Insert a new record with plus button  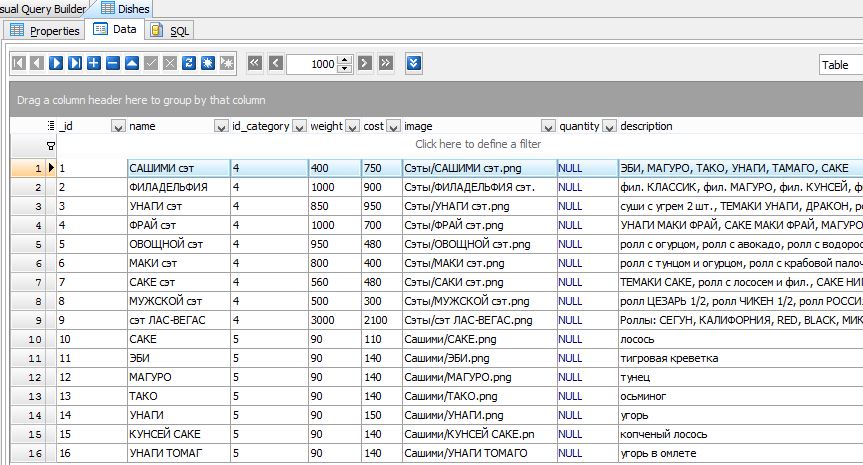point(94,63)
